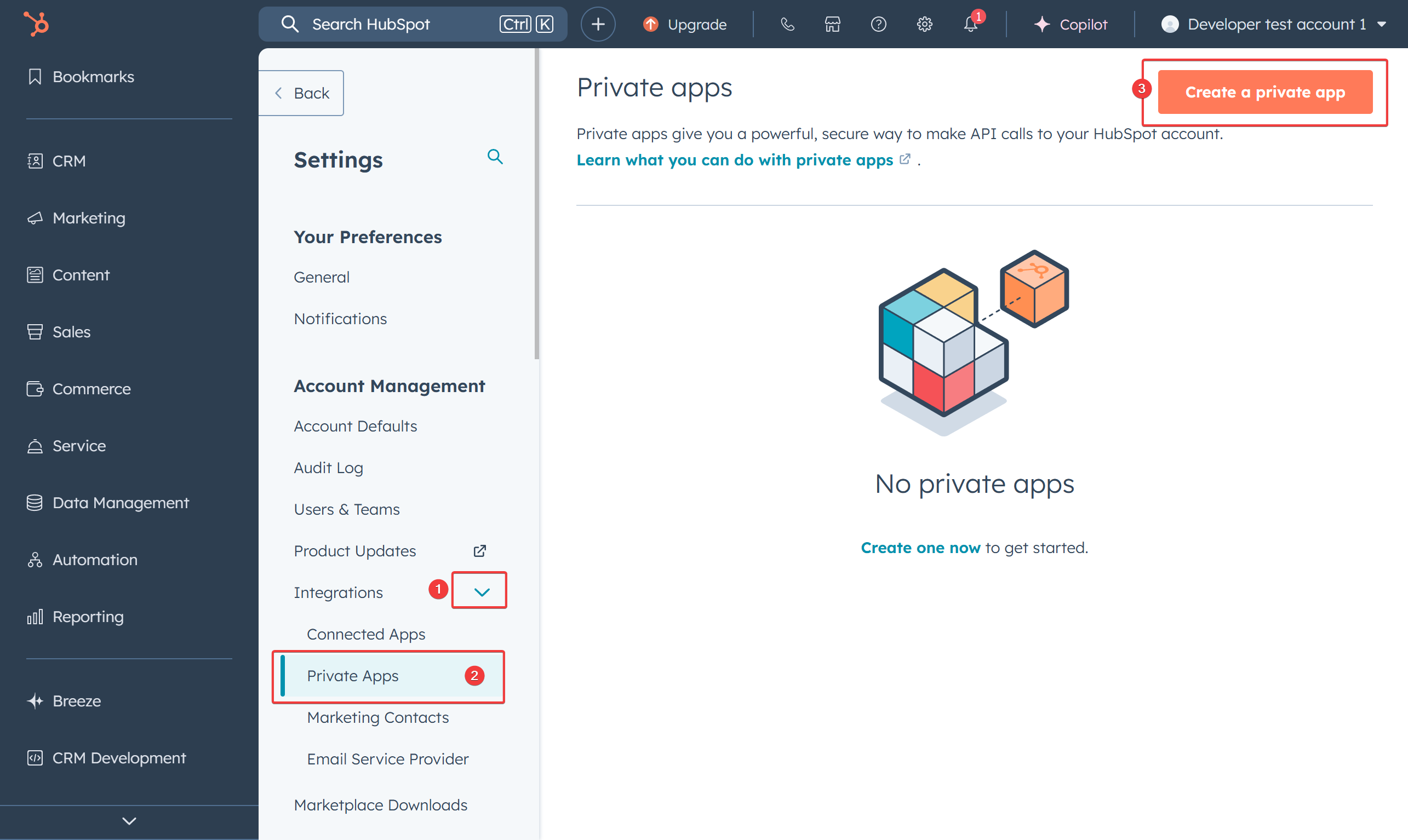Open the Copilot assistant
This screenshot has height=840, width=1408.
click(x=1071, y=24)
